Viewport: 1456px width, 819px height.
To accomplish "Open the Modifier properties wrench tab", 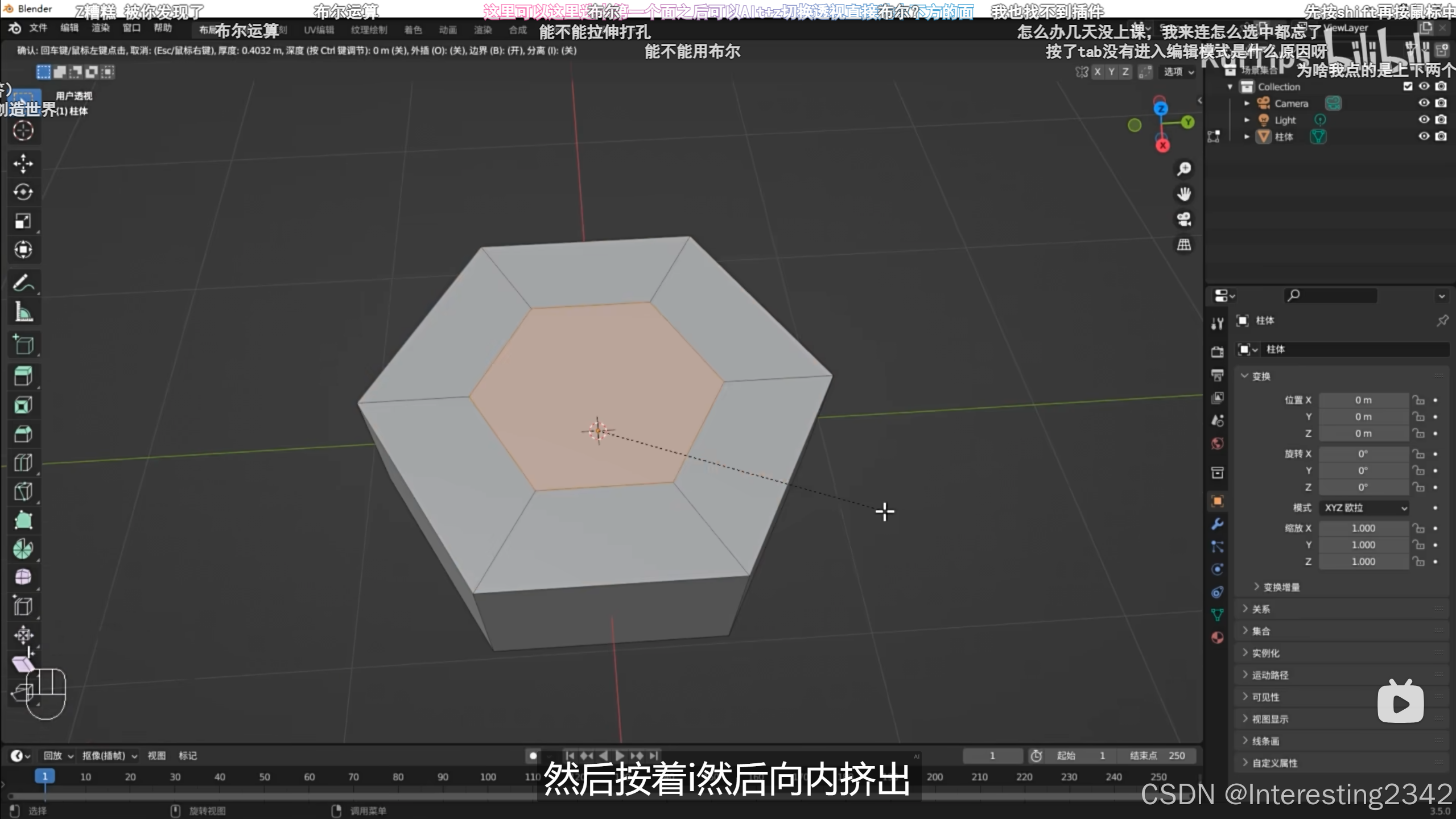I will (1217, 524).
